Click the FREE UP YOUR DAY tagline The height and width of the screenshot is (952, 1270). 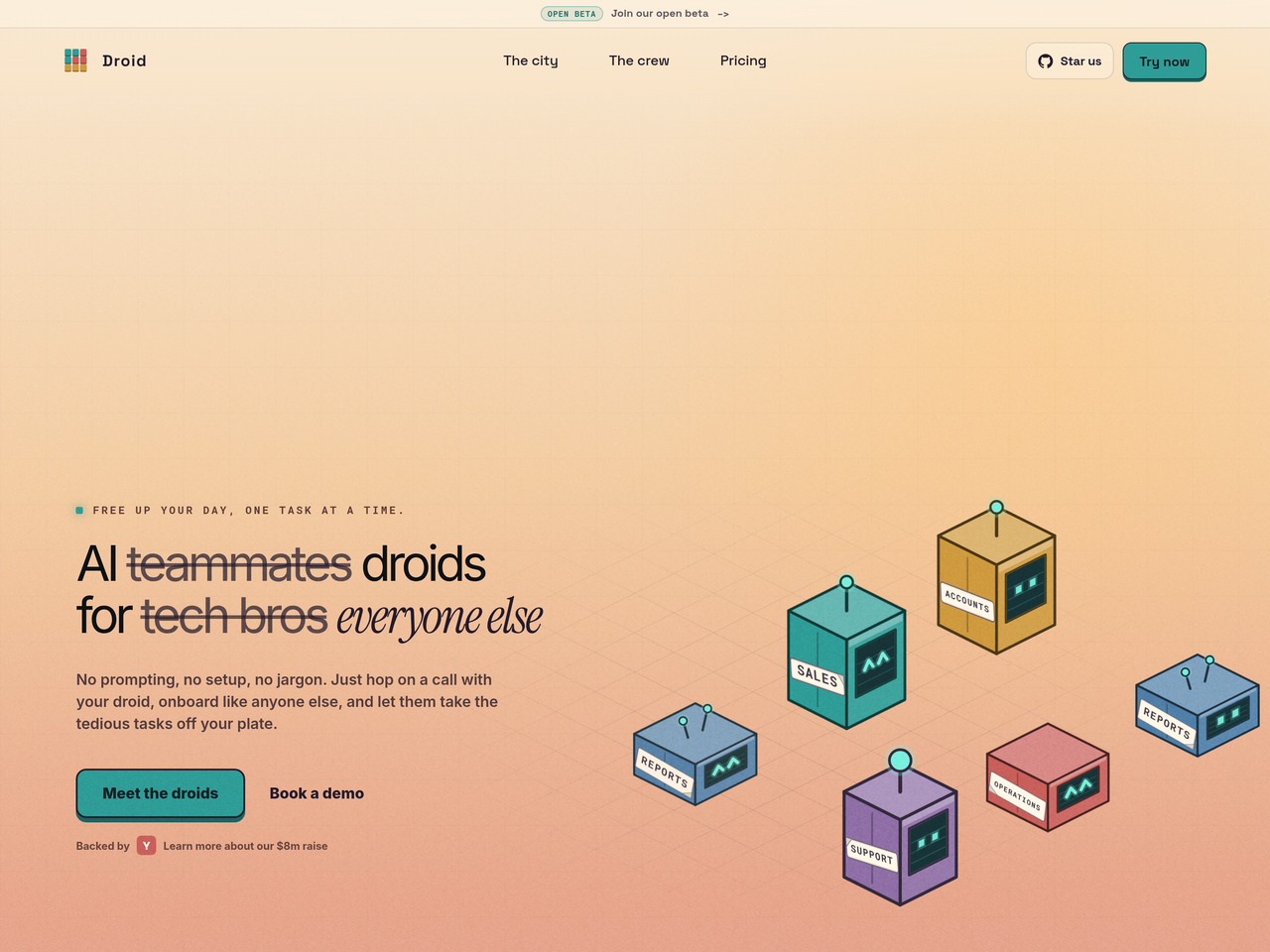coord(248,510)
